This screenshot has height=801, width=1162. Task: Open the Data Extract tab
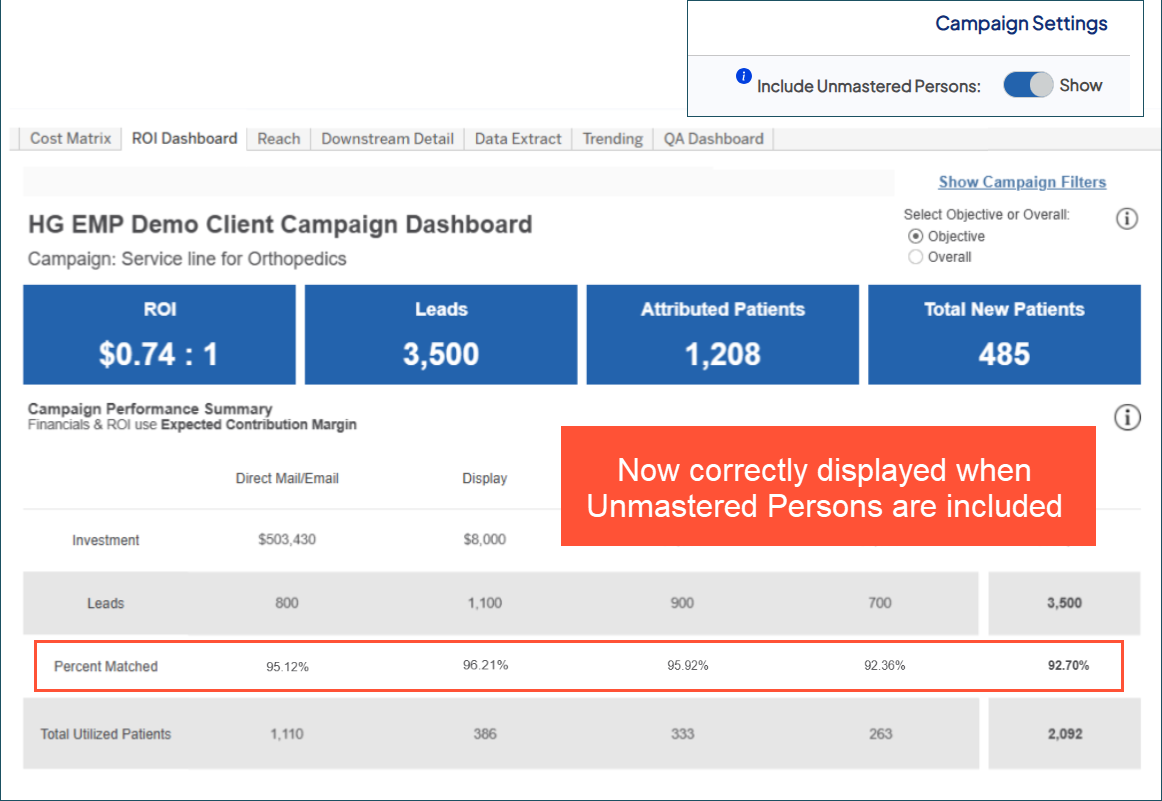[518, 139]
